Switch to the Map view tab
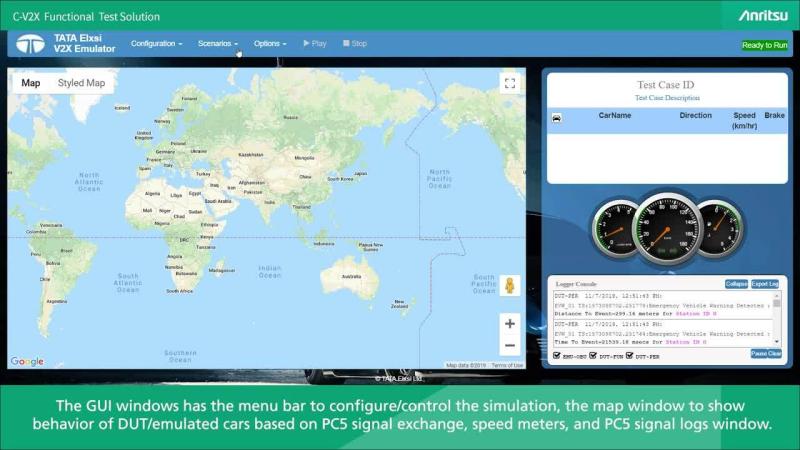 (x=31, y=83)
